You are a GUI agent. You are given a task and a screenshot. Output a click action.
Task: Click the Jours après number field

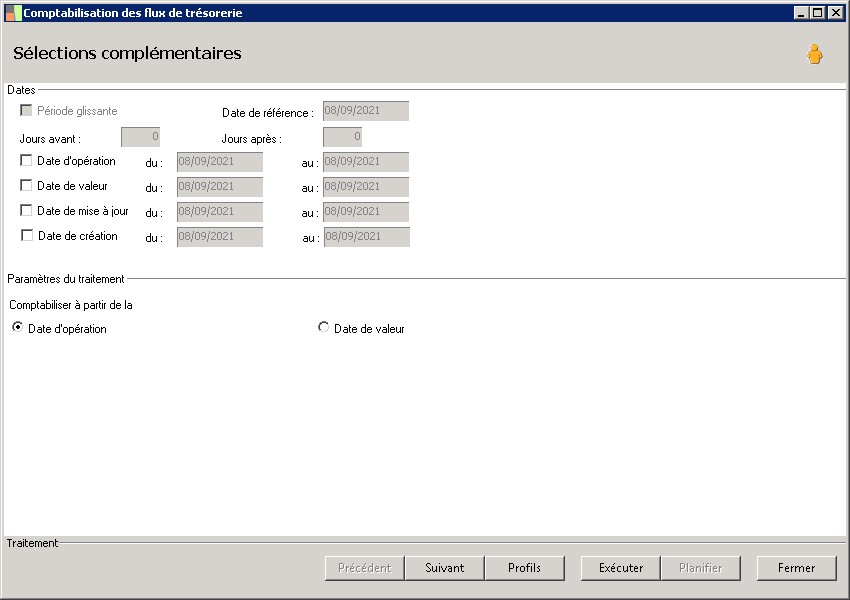342,137
